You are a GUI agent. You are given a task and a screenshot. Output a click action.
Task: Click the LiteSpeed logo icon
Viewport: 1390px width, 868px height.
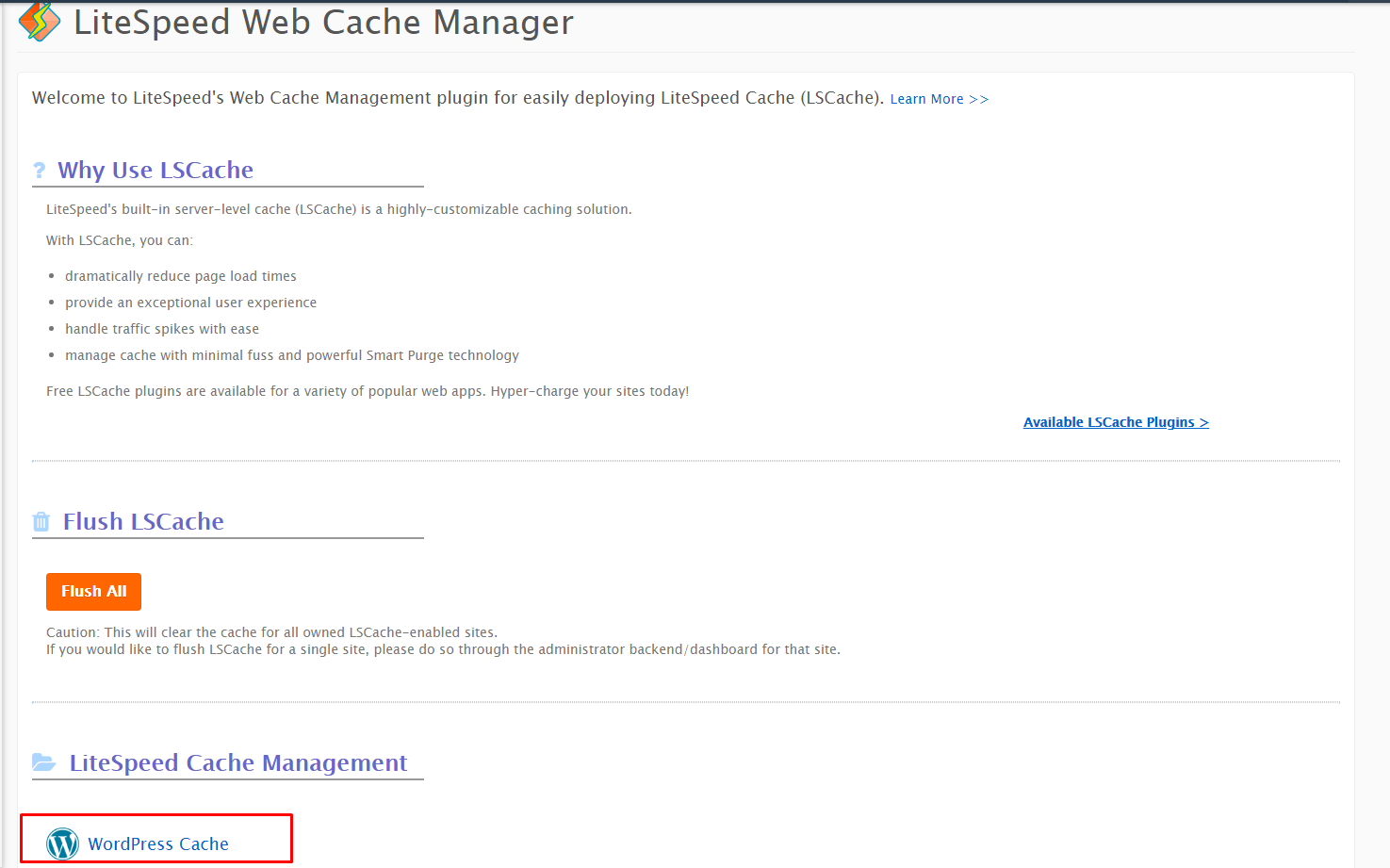click(x=40, y=22)
